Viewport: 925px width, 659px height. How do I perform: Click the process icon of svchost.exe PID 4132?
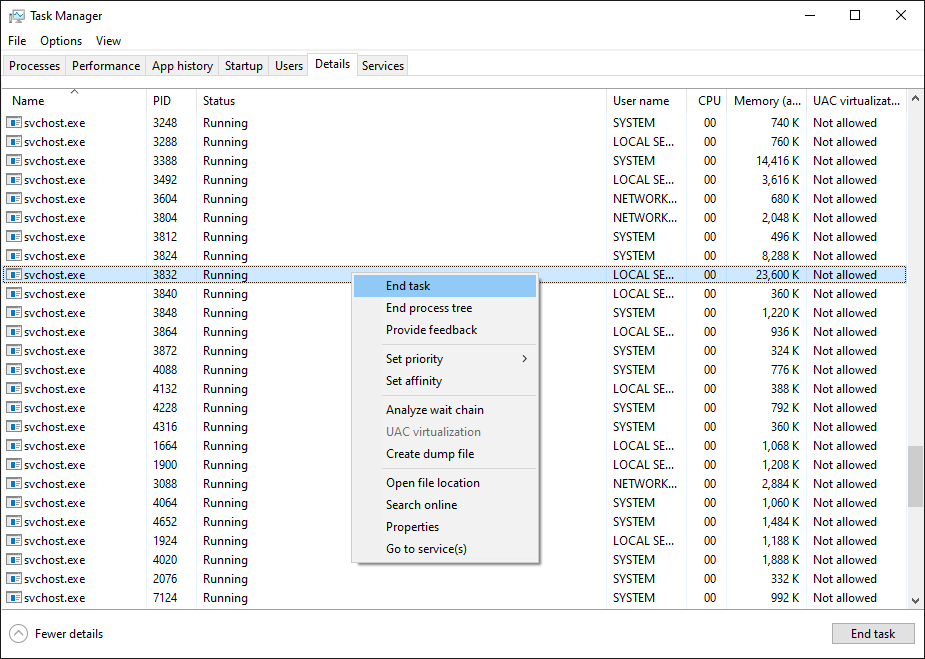tap(14, 389)
